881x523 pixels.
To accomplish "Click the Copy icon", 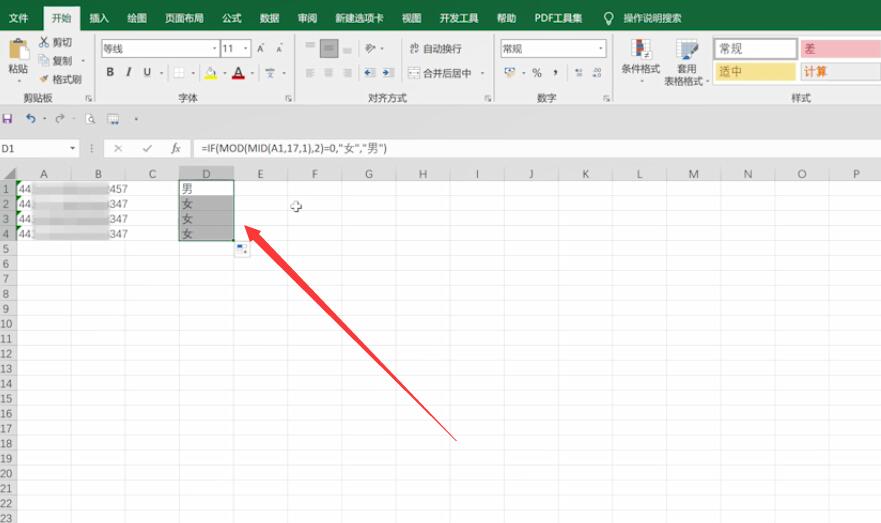I will click(x=44, y=60).
